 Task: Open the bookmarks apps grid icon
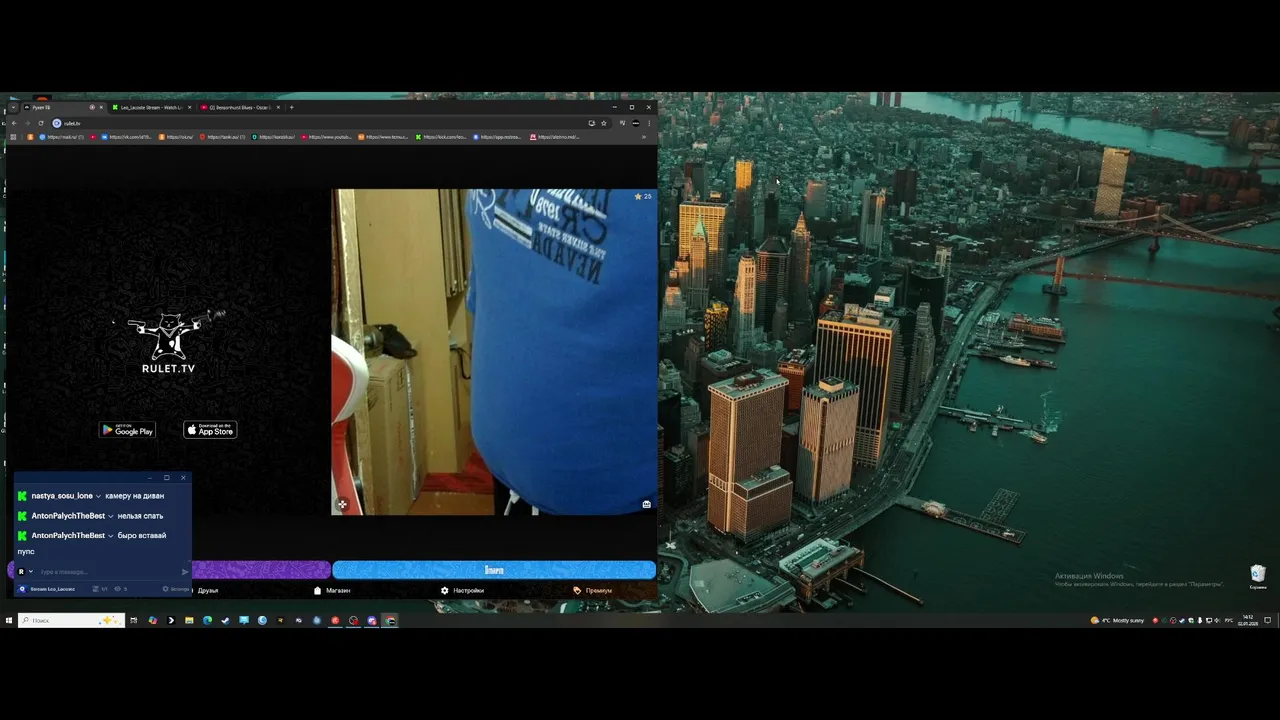[x=13, y=137]
